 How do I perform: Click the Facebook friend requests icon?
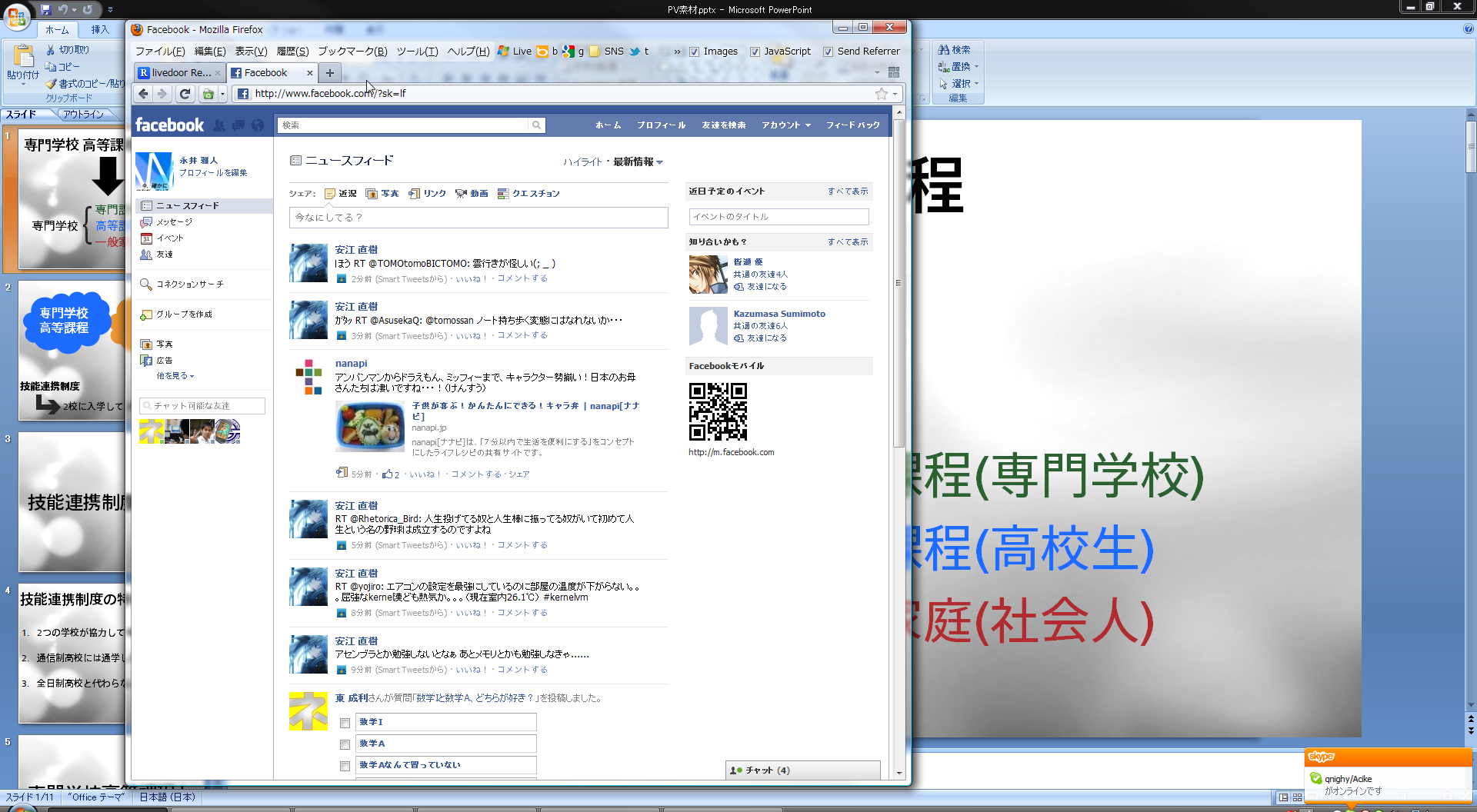pos(219,125)
